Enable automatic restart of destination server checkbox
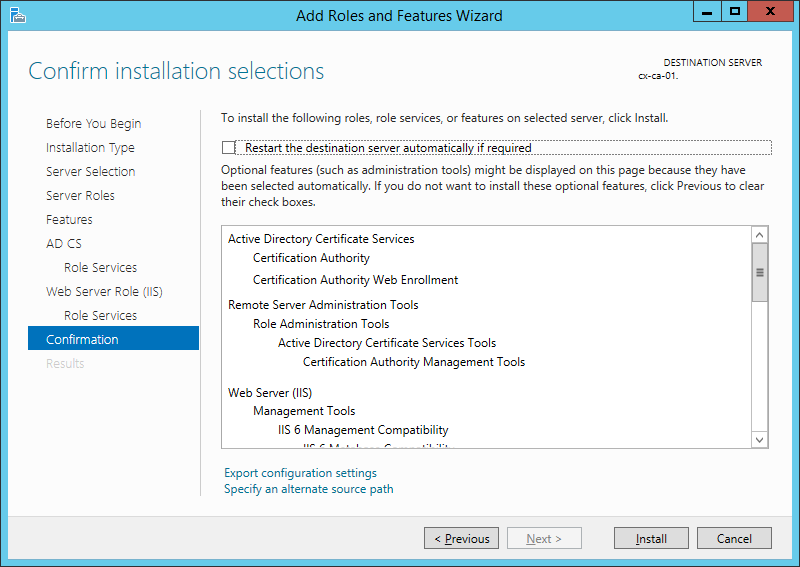Viewport: 800px width, 567px height. (230, 148)
